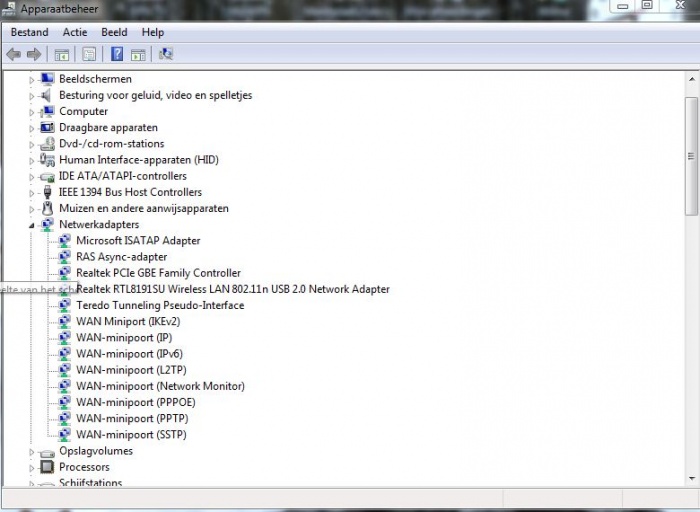Click the Microsoft ISATAP Adapter icon
This screenshot has width=700, height=512.
tap(64, 241)
